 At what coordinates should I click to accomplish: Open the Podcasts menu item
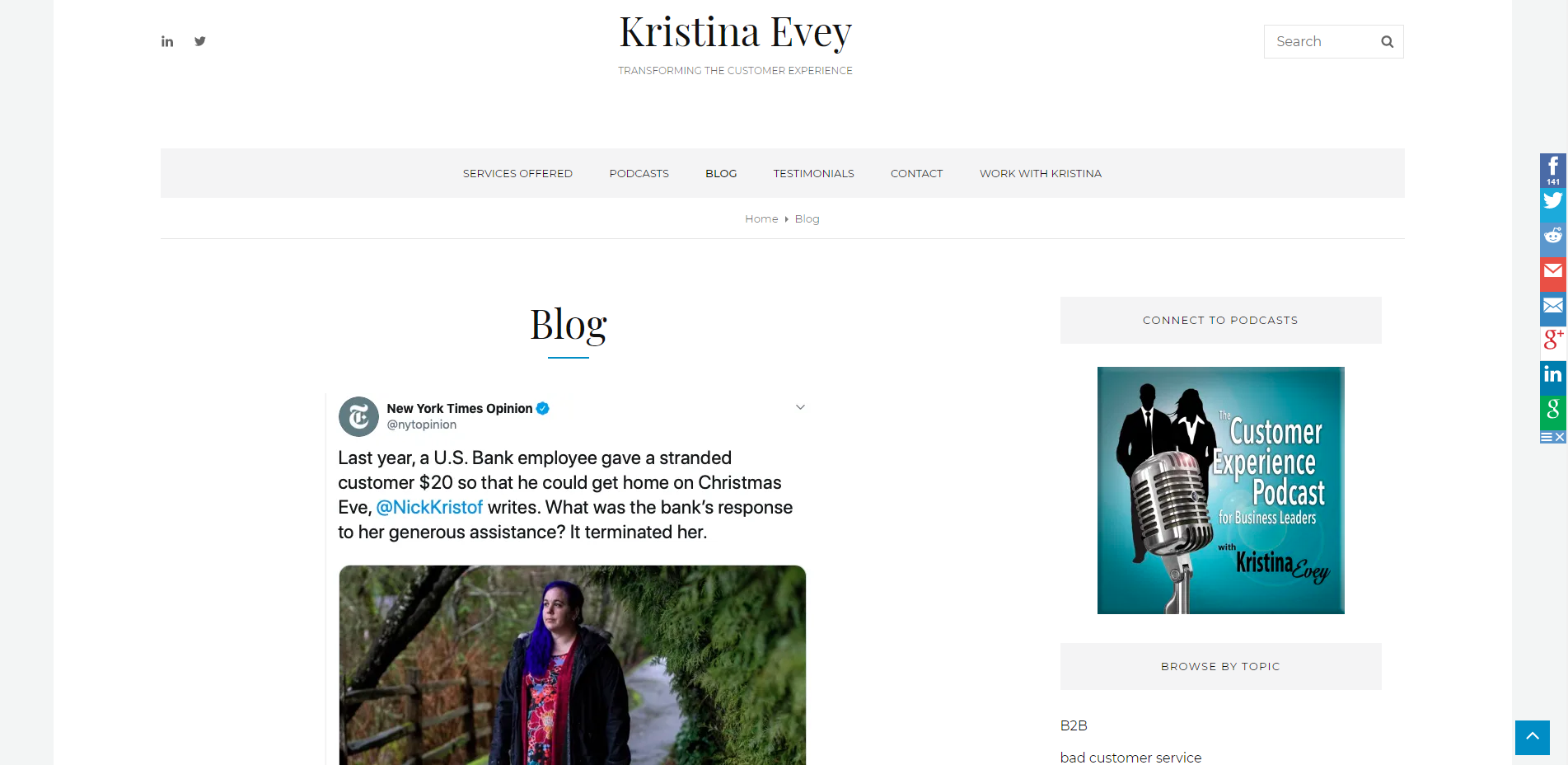pos(639,173)
